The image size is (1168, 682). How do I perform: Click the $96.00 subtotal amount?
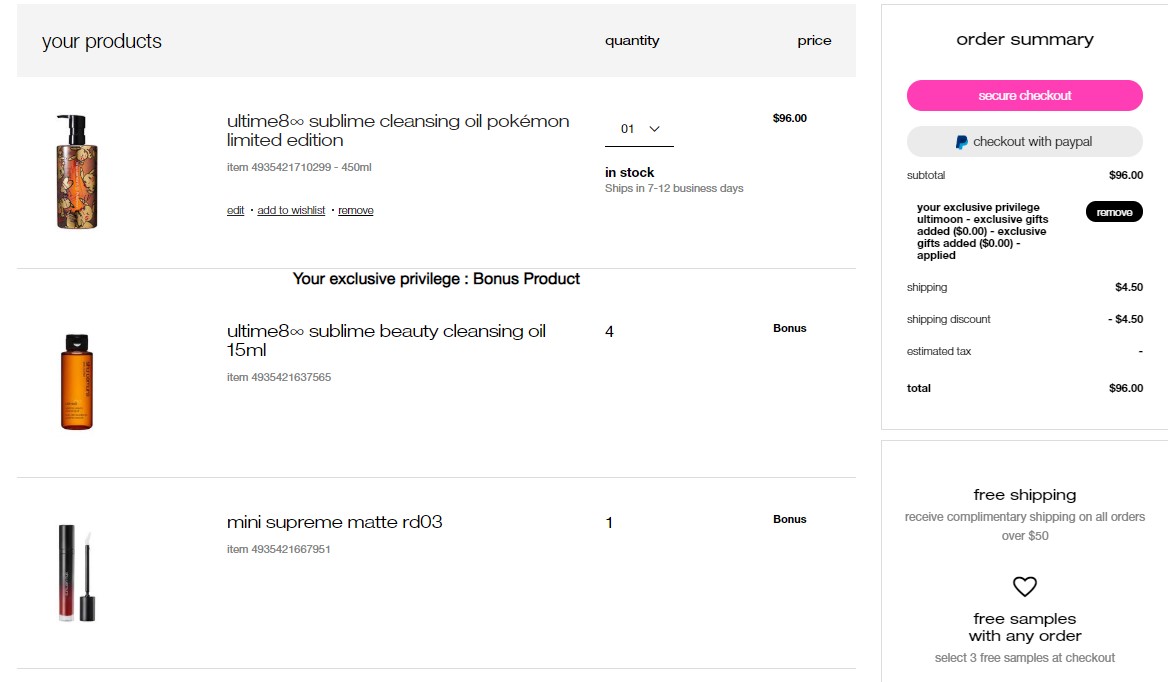click(1126, 175)
